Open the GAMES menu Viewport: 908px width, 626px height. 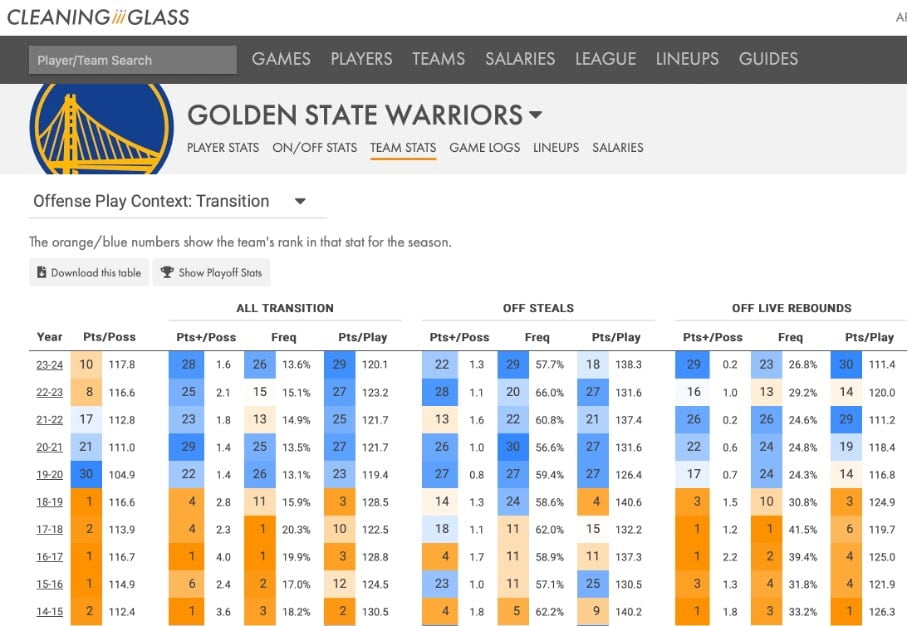tap(281, 59)
